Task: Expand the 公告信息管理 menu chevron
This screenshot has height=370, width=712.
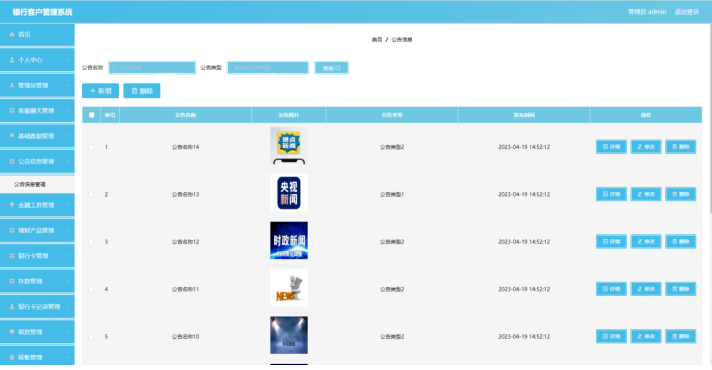Action: pos(69,162)
